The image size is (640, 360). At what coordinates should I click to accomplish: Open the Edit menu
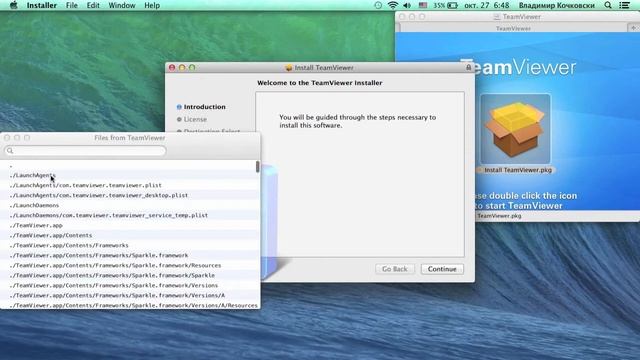pyautogui.click(x=93, y=5)
